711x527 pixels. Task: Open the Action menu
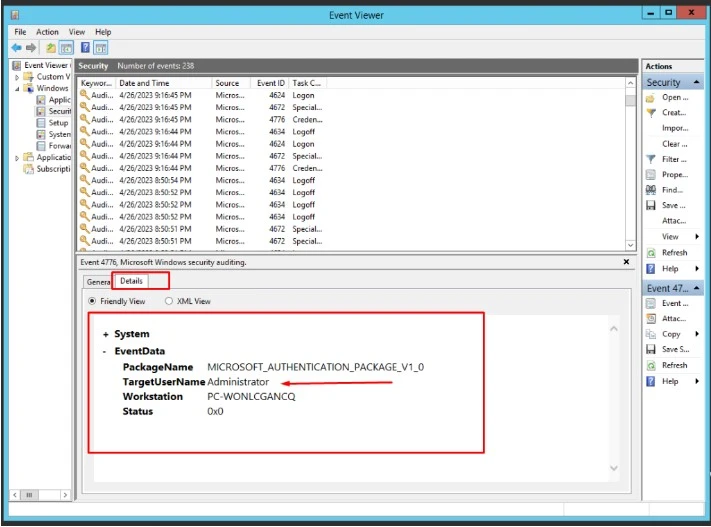pos(47,32)
